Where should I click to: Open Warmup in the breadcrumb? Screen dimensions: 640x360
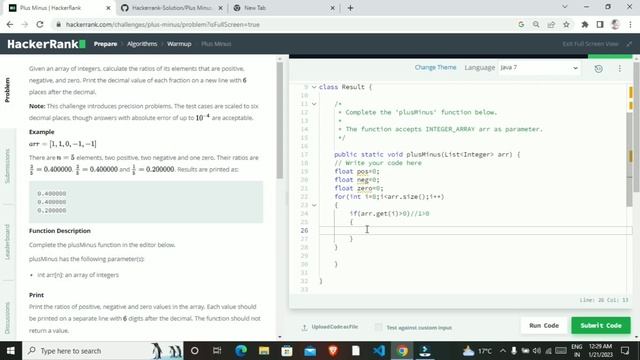pyautogui.click(x=179, y=44)
